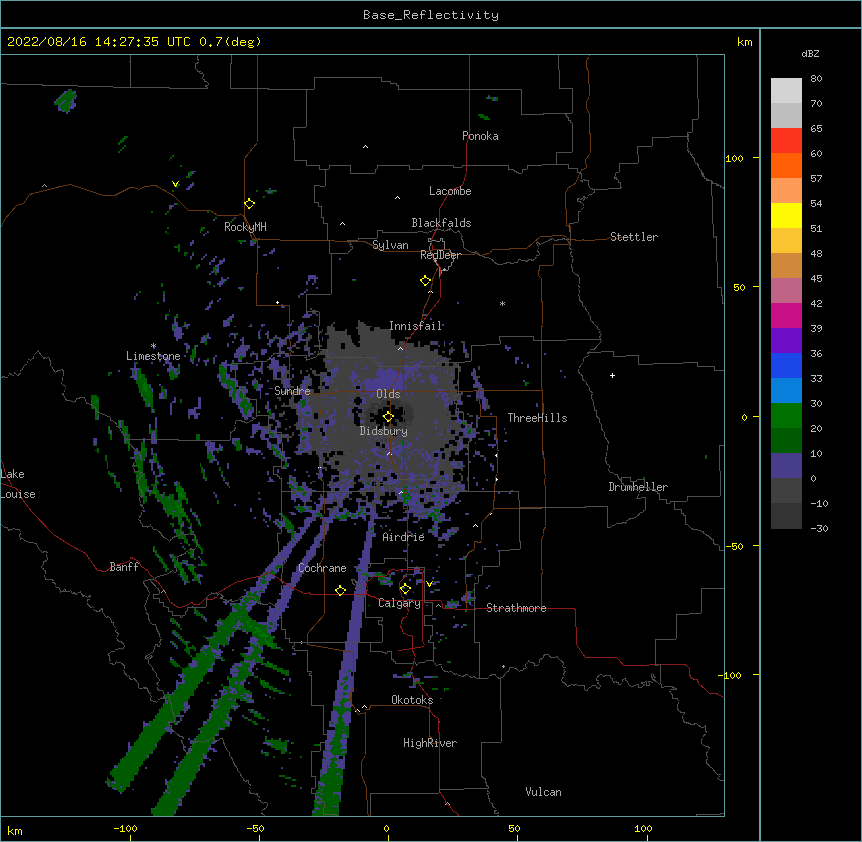Click the Sundre town label

coord(292,391)
